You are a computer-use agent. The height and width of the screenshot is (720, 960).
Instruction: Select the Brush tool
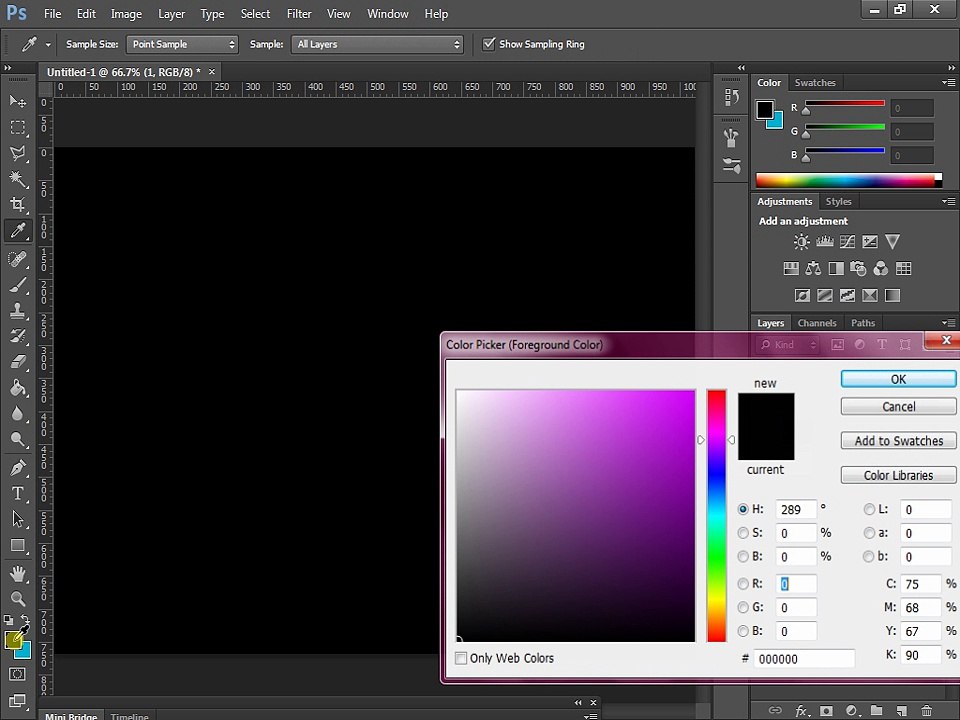[x=18, y=285]
